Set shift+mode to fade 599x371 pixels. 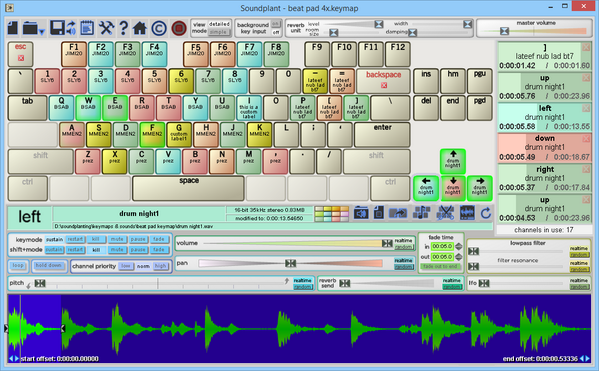159,249
